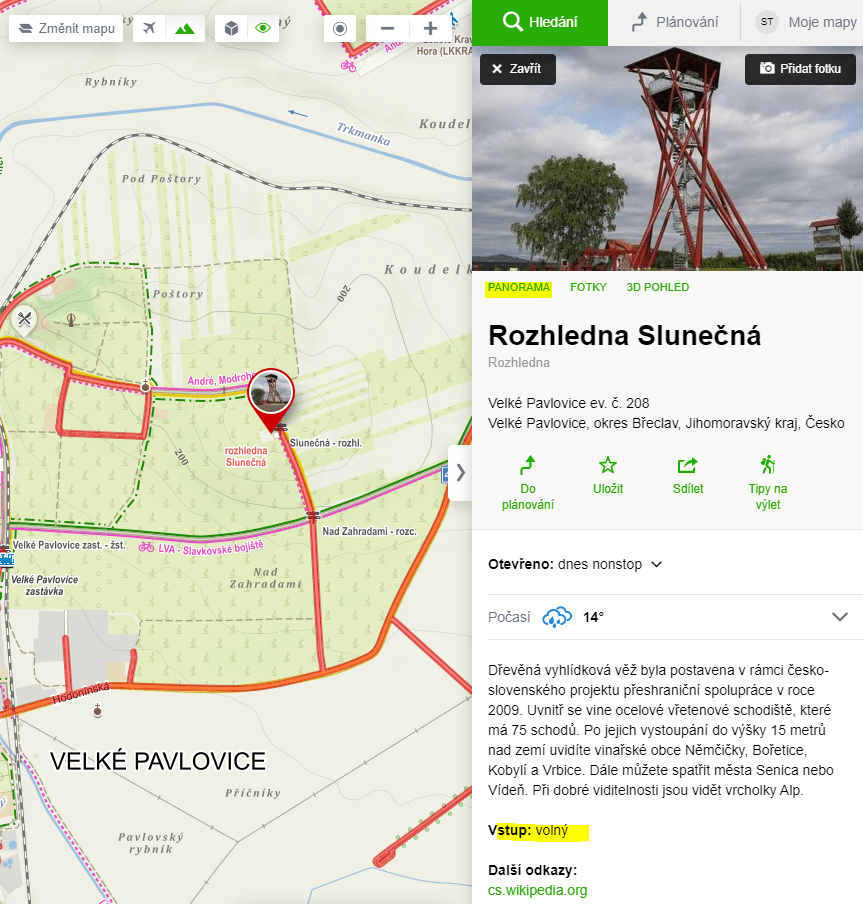This screenshot has height=904, width=863.
Task: Share the place with the Sdílet icon
Action: [688, 465]
